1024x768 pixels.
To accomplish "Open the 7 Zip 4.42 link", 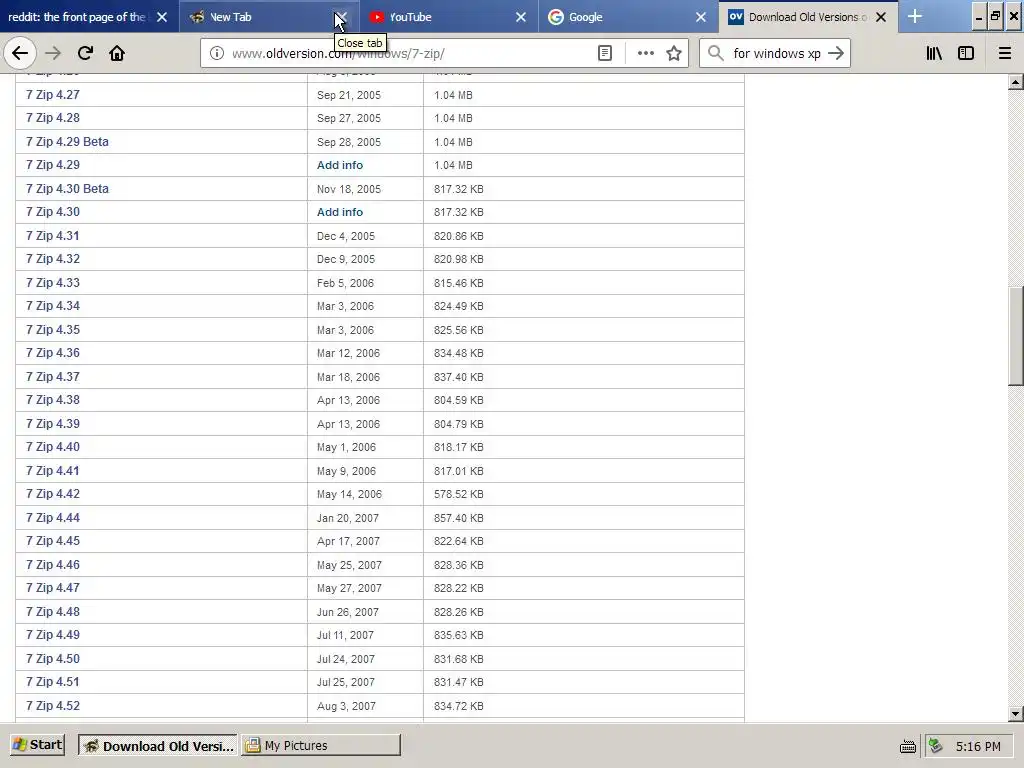I will pos(53,494).
